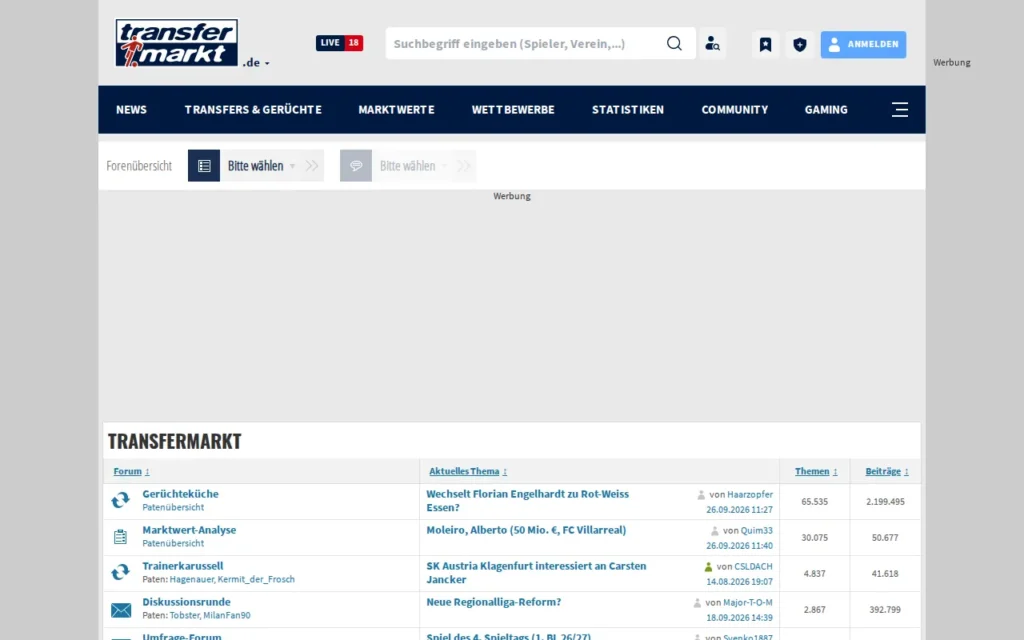Click the 2.199.495 Beiträge value
The height and width of the screenshot is (640, 1024).
(x=885, y=502)
